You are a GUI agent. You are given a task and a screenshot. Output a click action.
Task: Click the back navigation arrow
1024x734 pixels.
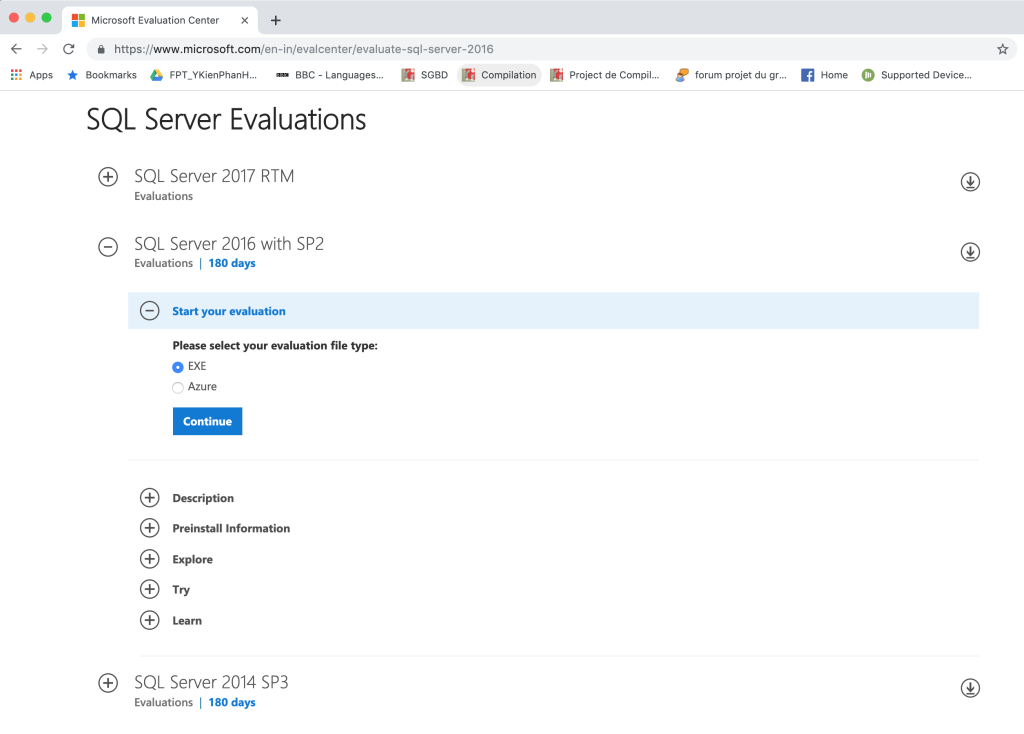[x=16, y=47]
